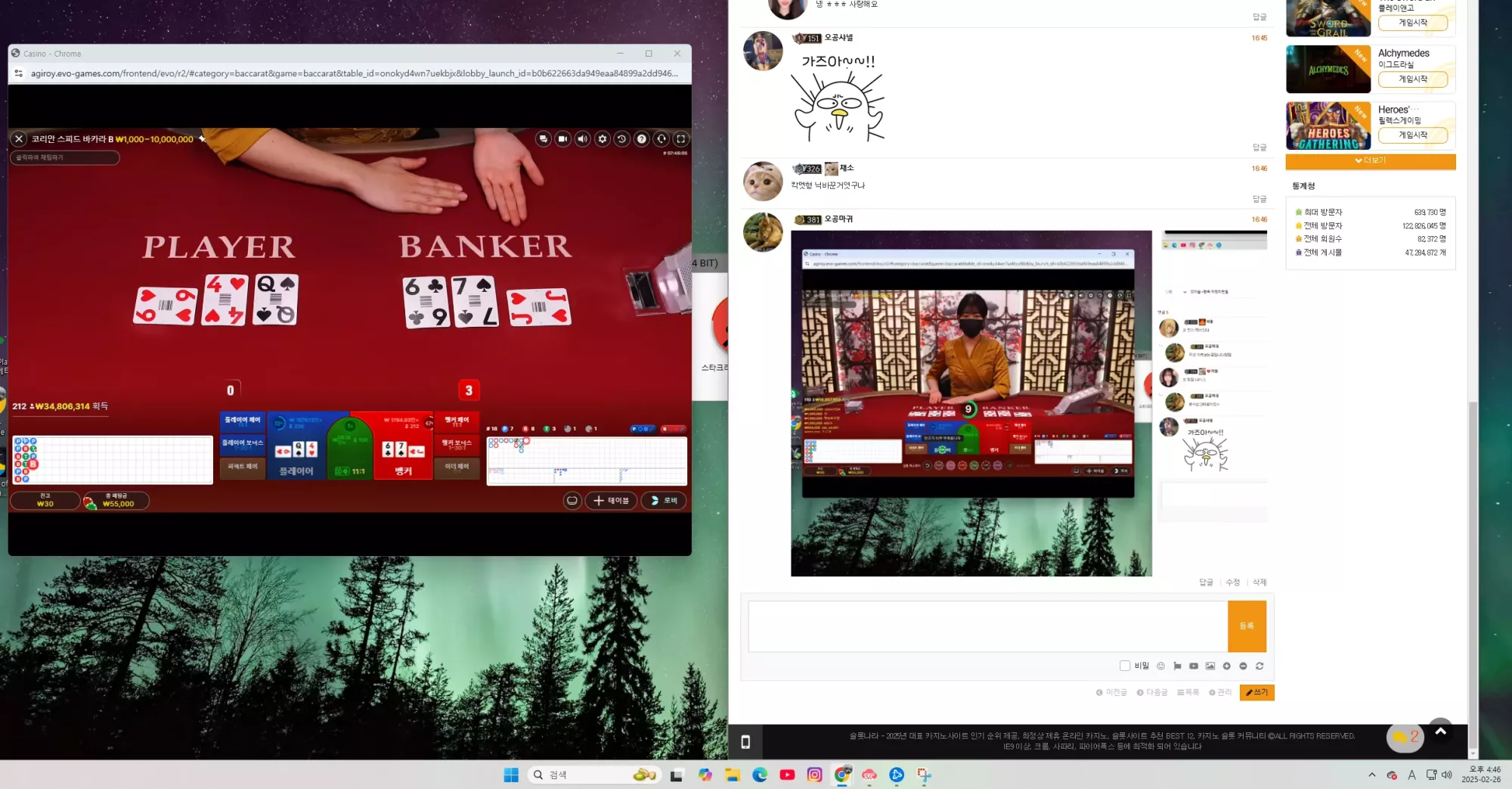The image size is (1512, 789).
Task: Open the help question mark icon
Action: 642,139
